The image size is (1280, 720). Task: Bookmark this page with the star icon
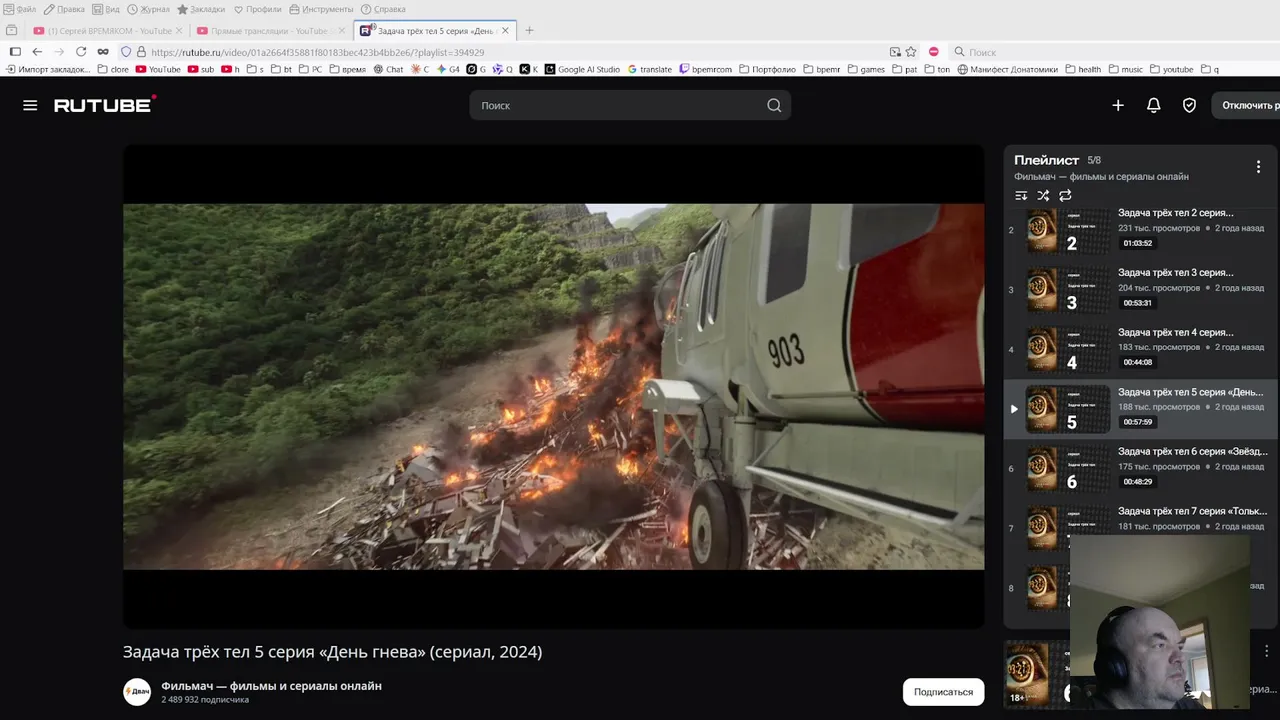911,52
